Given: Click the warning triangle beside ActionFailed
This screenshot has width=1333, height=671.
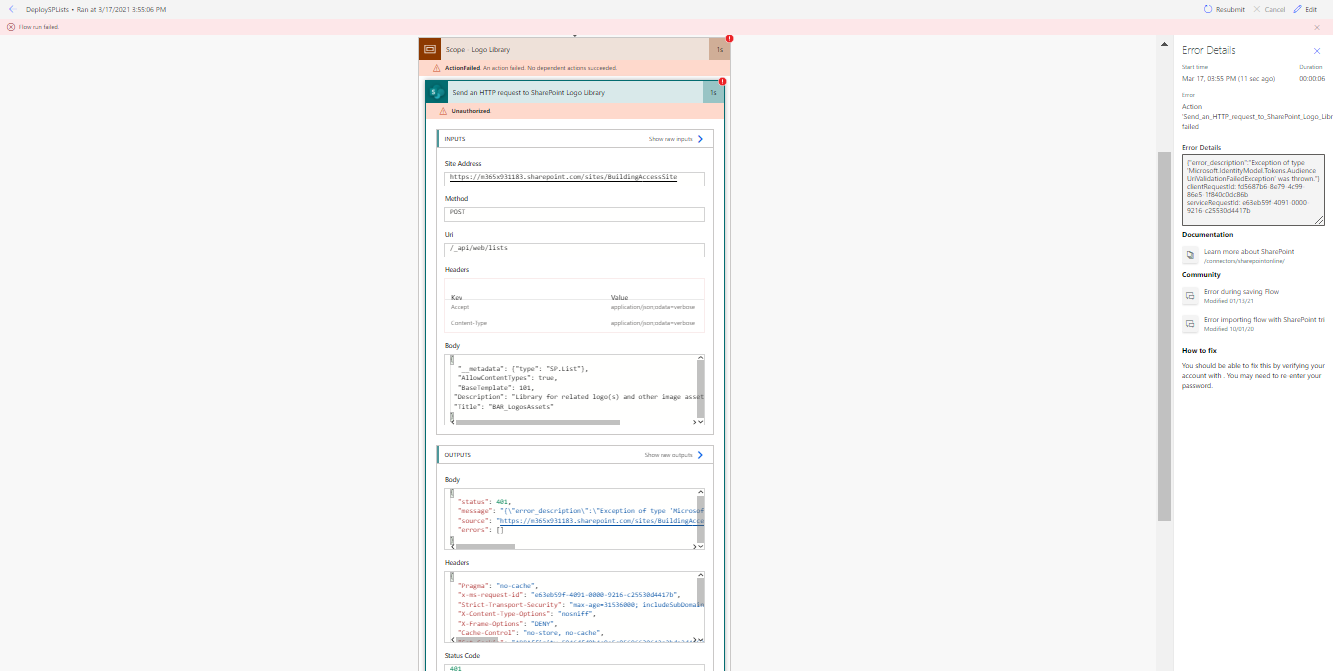Looking at the screenshot, I should click(x=437, y=68).
